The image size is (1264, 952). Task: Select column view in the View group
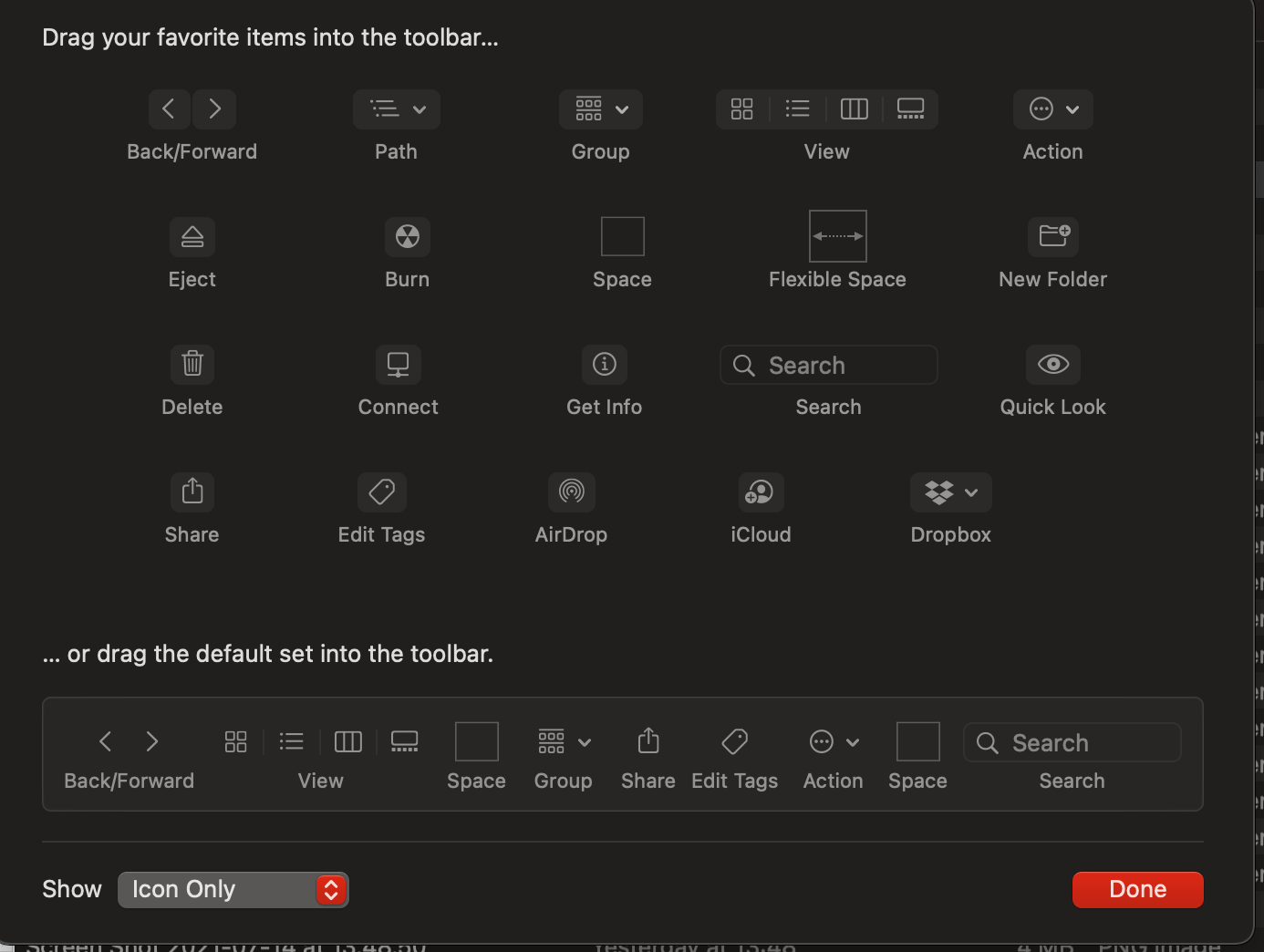click(854, 109)
